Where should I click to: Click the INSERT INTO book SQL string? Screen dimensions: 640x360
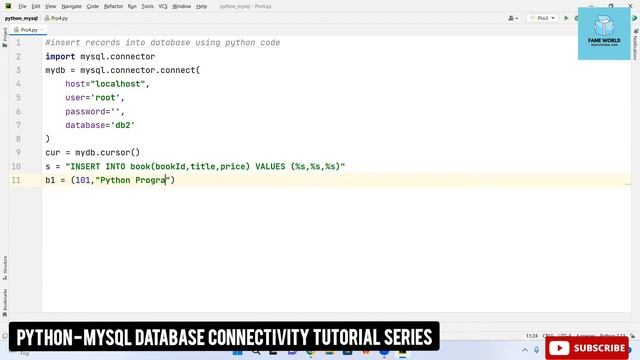(205, 167)
